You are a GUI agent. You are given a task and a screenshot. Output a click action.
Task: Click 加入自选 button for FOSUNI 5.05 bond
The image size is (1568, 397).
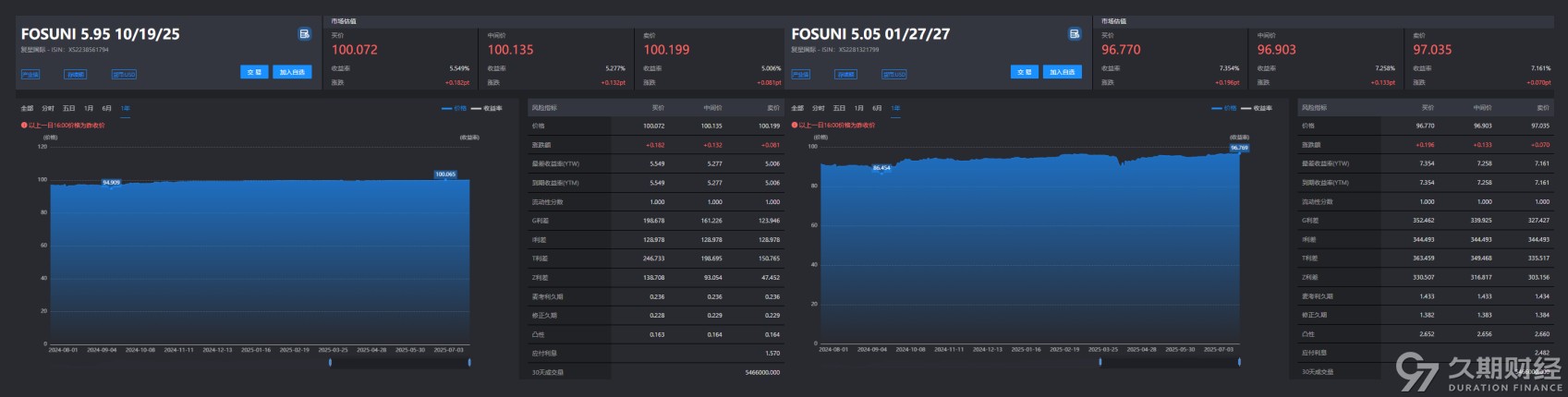click(1063, 72)
